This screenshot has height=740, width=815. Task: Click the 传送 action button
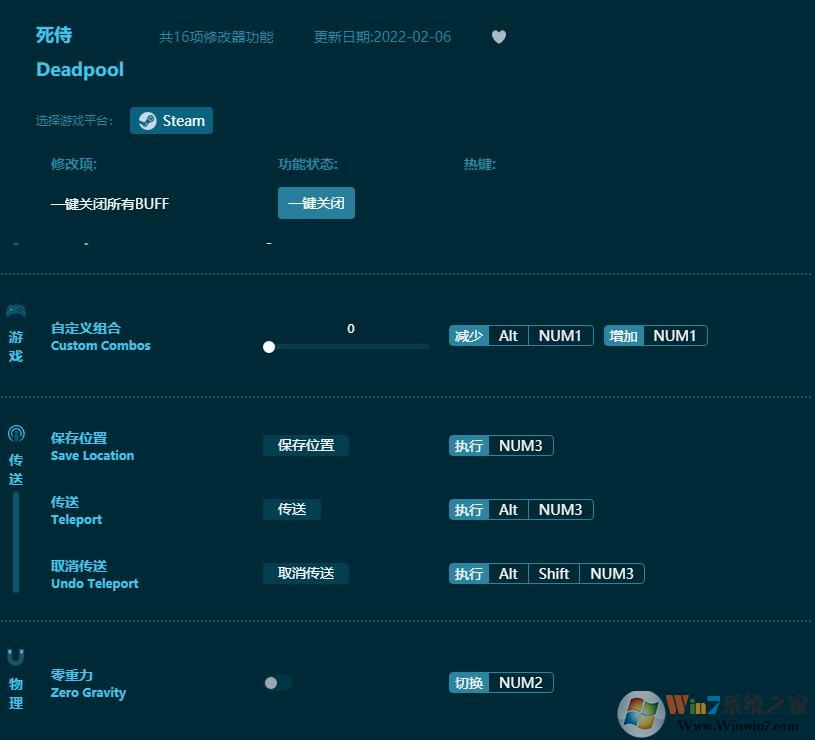click(292, 509)
